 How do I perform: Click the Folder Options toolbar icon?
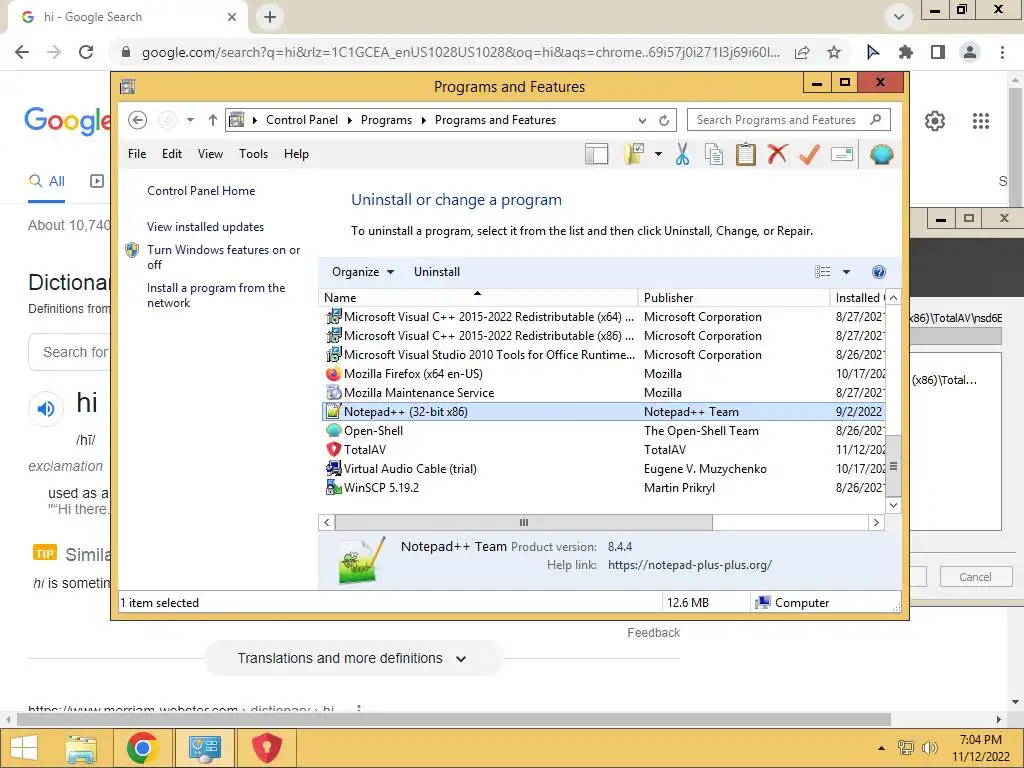pos(634,154)
